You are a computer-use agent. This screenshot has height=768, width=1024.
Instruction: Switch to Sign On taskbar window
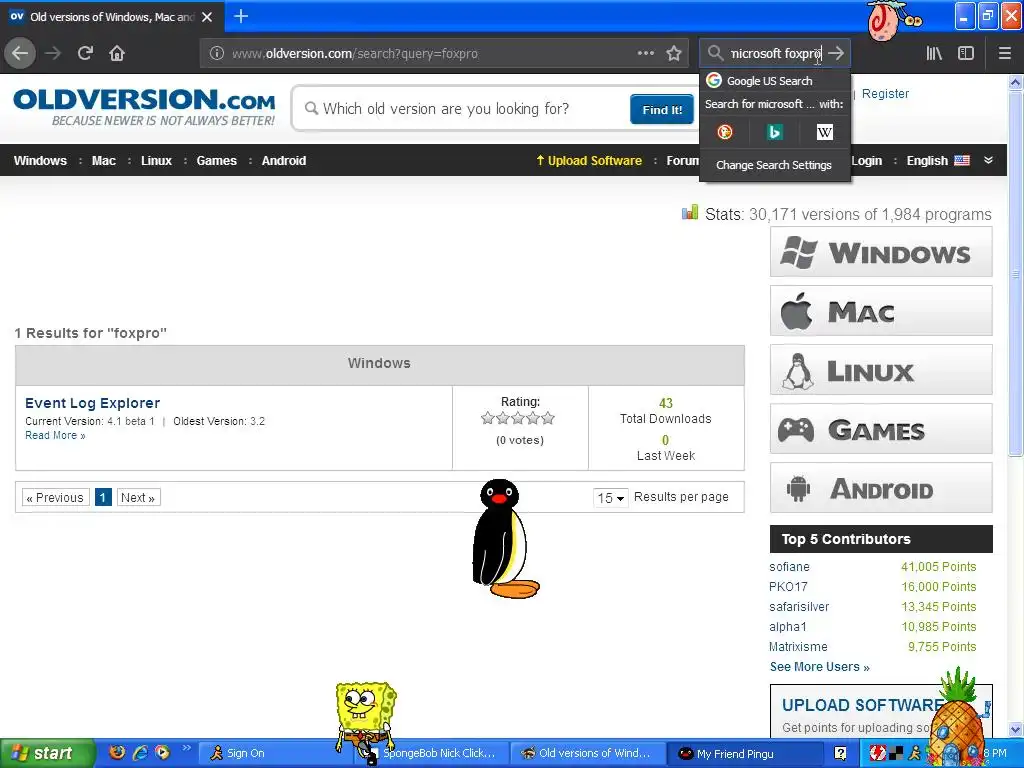[274, 754]
